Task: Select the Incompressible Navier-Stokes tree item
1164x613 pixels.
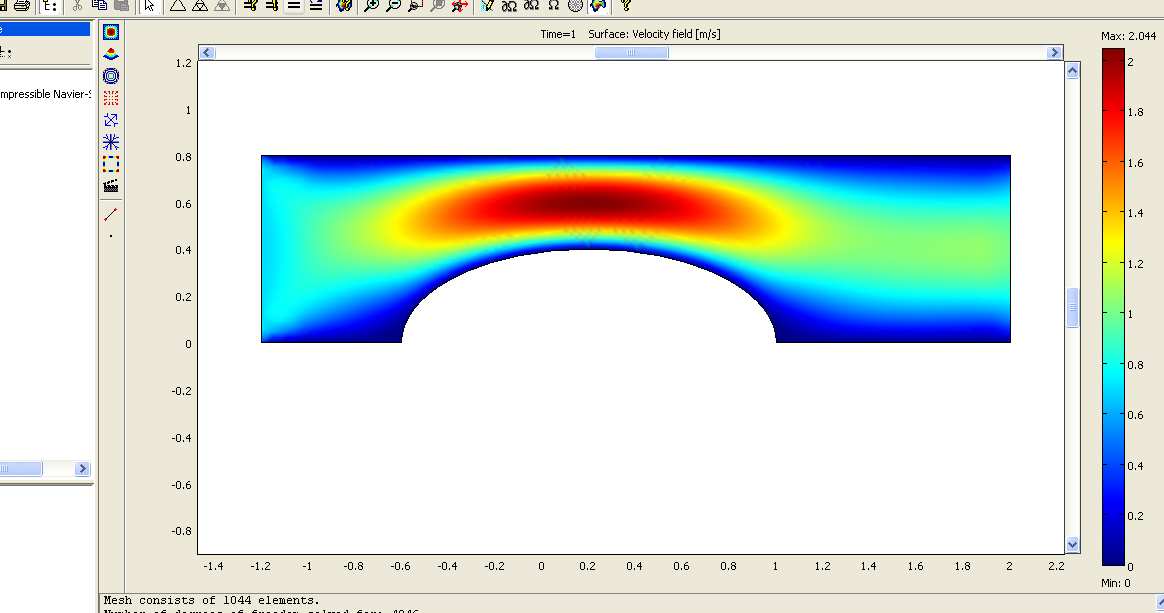Action: 45,94
